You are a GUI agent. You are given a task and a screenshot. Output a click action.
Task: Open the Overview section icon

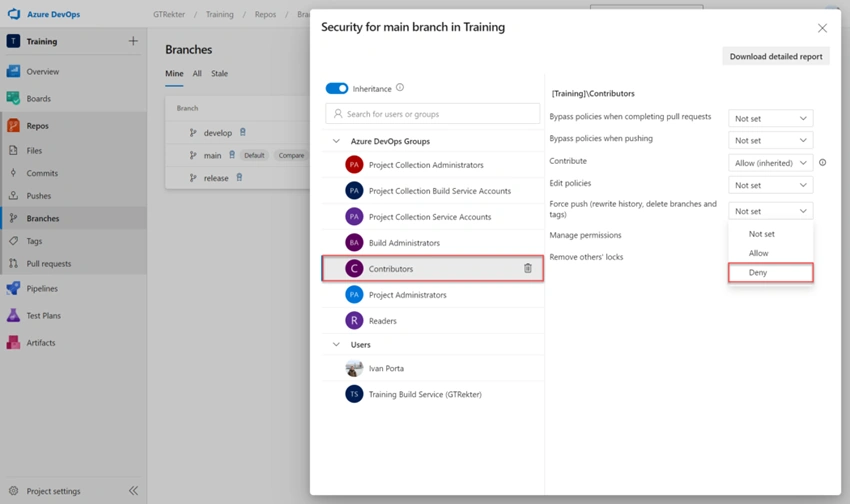tap(14, 71)
